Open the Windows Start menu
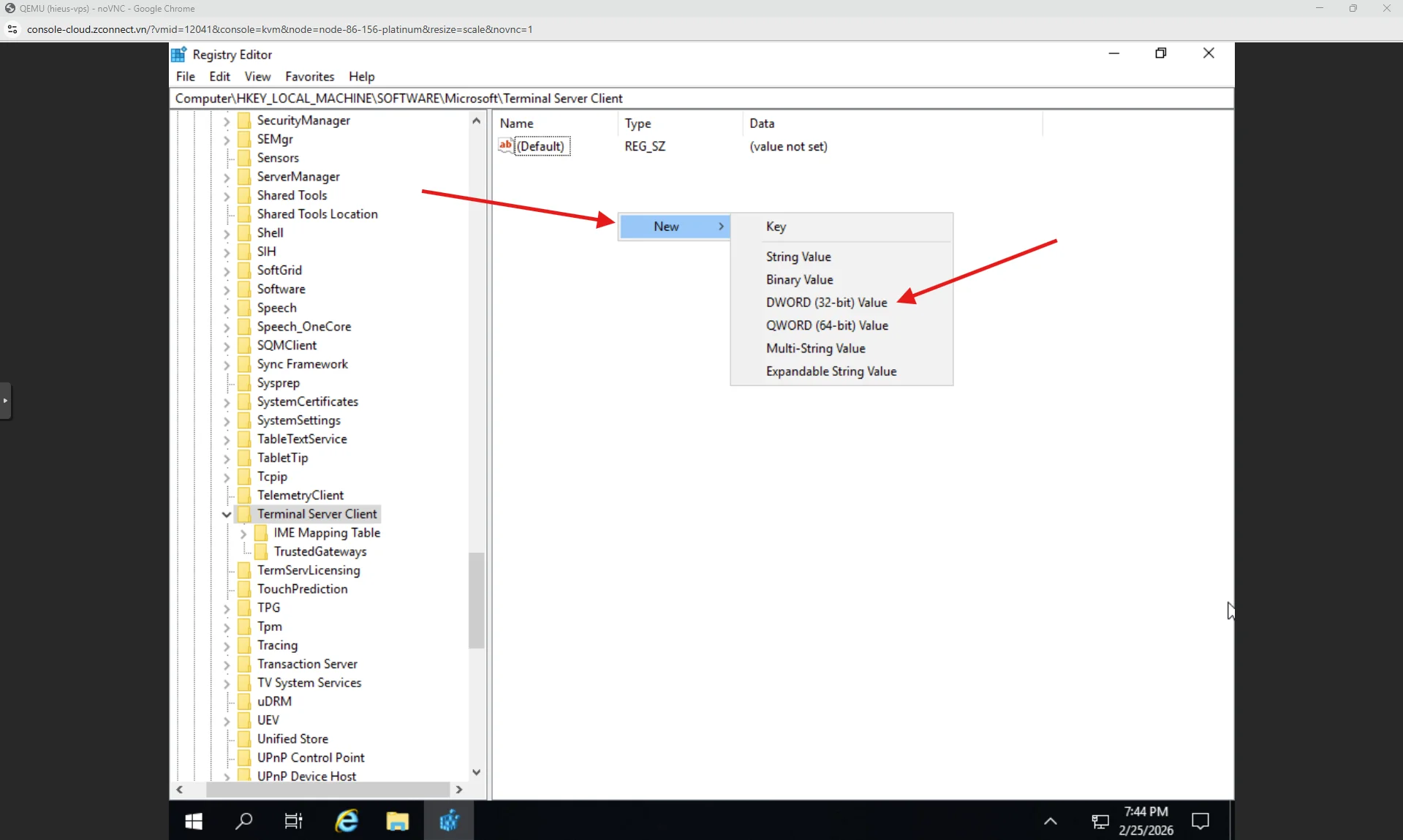This screenshot has height=840, width=1403. tap(194, 821)
